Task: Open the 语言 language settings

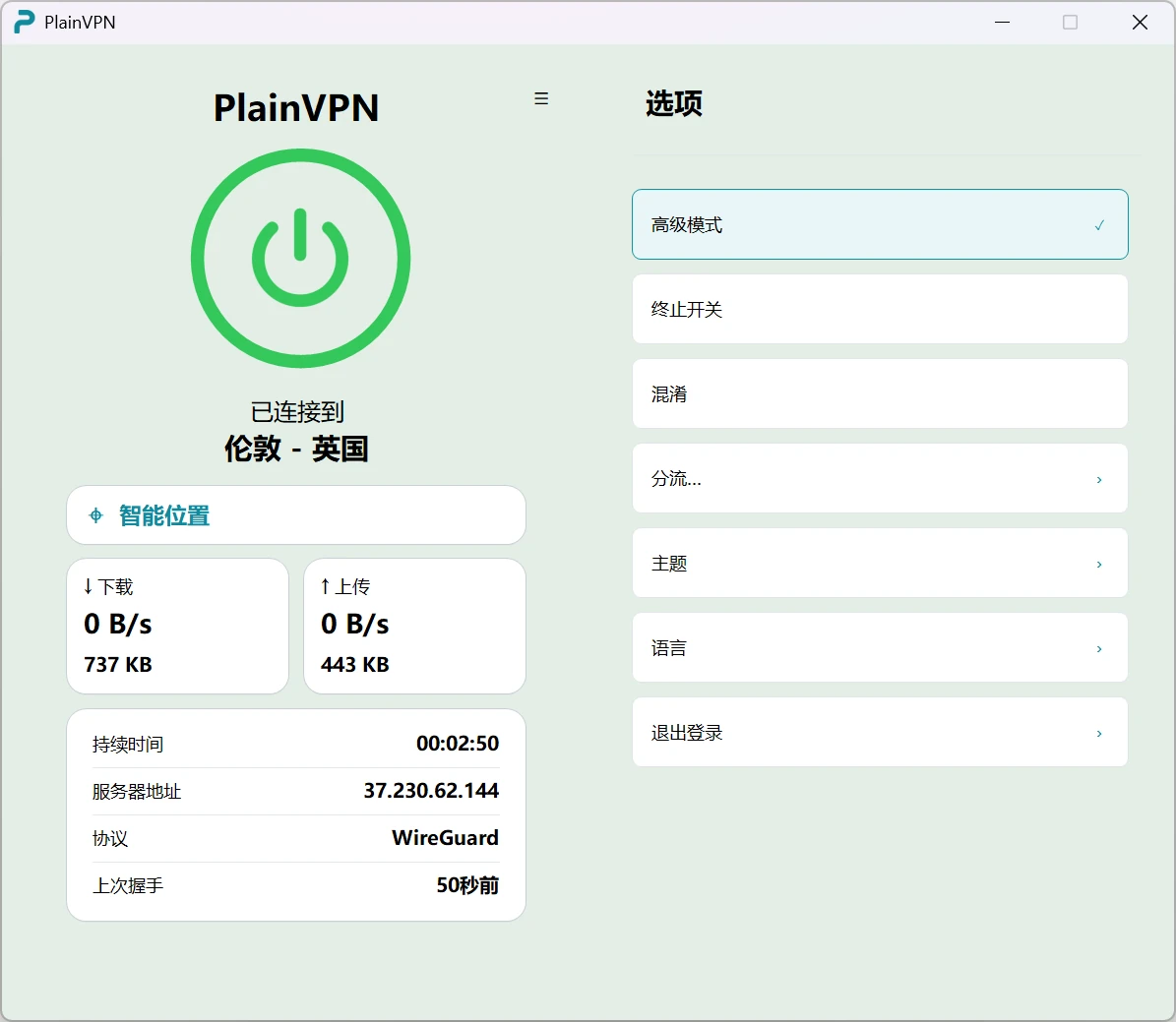Action: tap(880, 648)
